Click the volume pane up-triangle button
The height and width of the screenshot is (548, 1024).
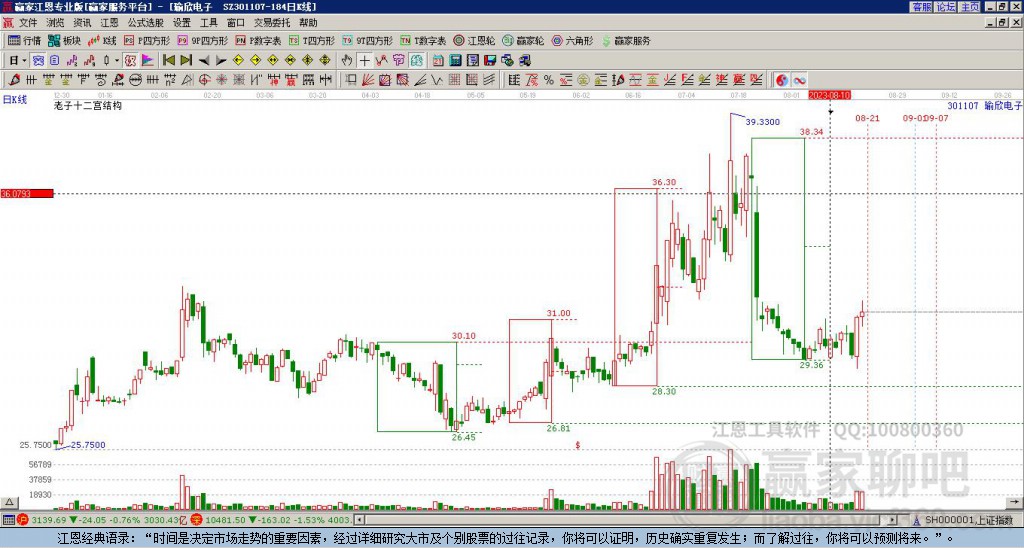click(8, 503)
